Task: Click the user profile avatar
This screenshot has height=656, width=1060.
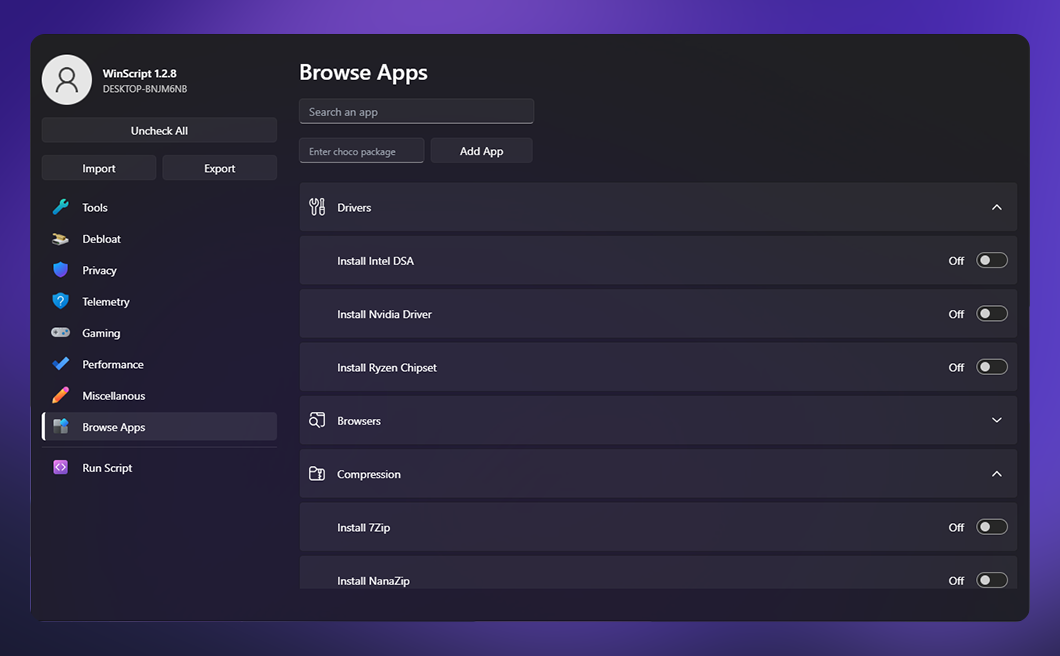Action: point(67,80)
